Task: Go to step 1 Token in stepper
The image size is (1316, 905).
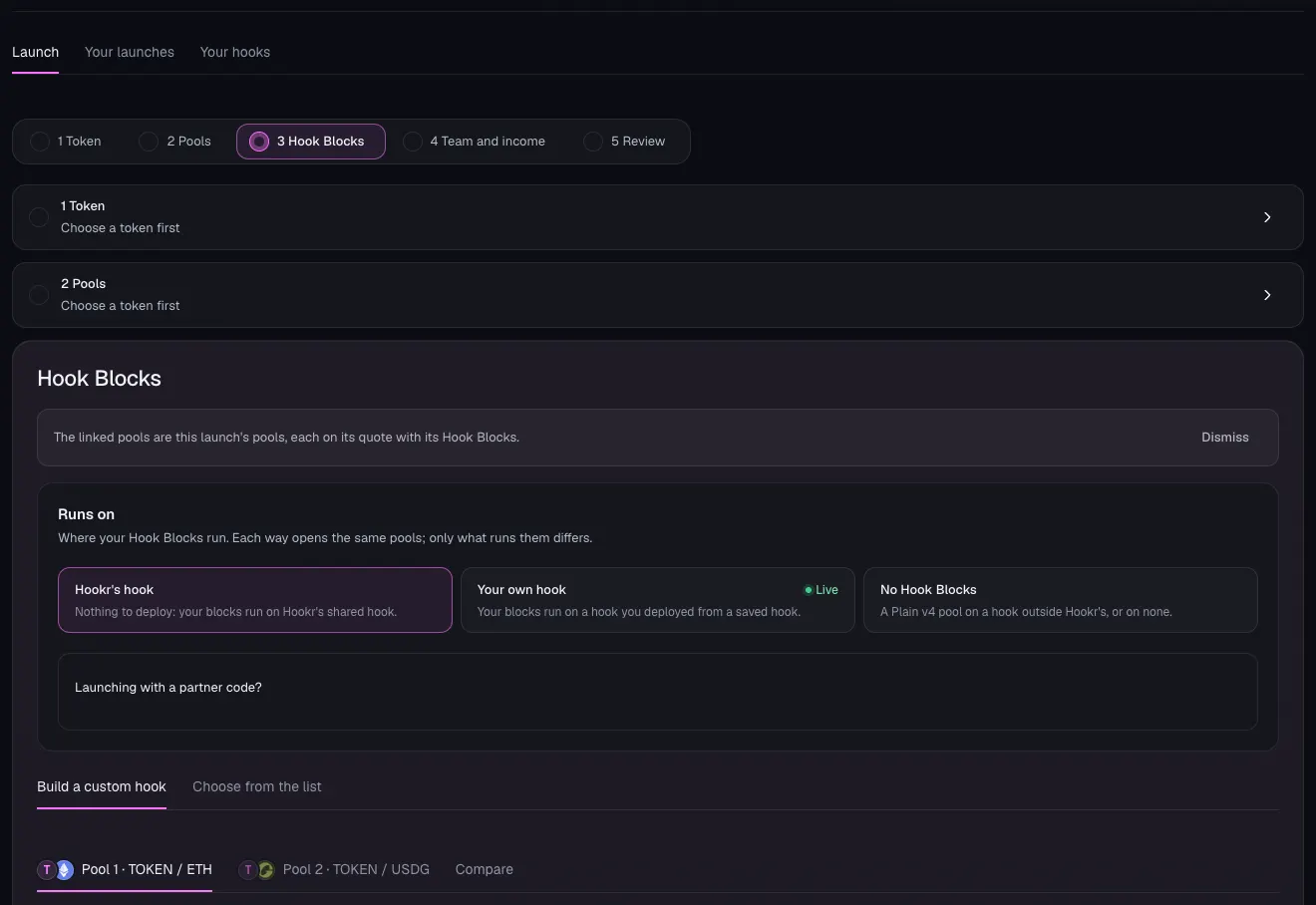Action: pos(67,142)
